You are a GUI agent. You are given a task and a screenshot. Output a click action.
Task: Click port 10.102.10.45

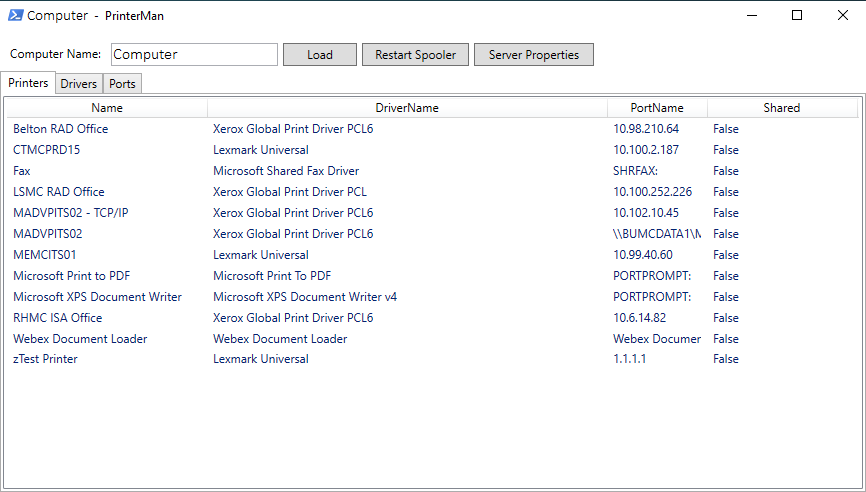646,213
